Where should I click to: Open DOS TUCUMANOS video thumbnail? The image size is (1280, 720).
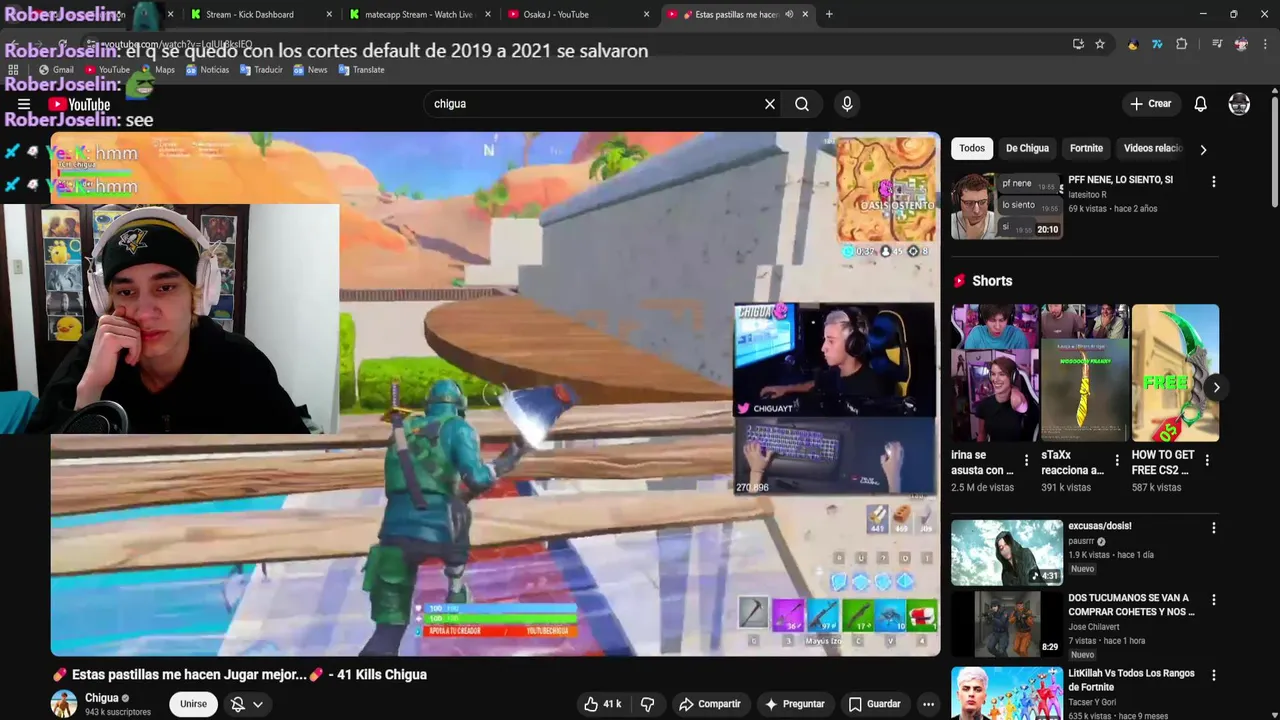pyautogui.click(x=1006, y=624)
